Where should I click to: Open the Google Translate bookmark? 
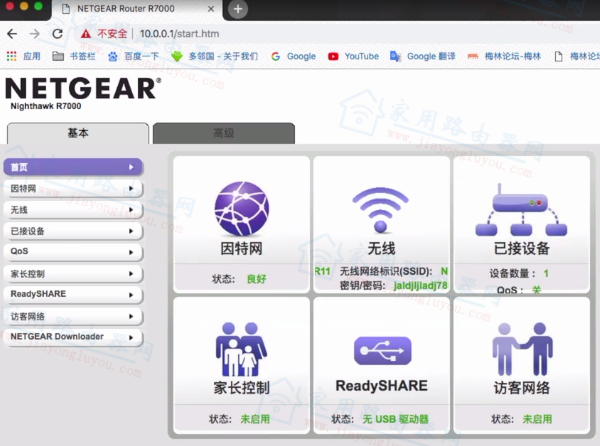click(x=427, y=56)
